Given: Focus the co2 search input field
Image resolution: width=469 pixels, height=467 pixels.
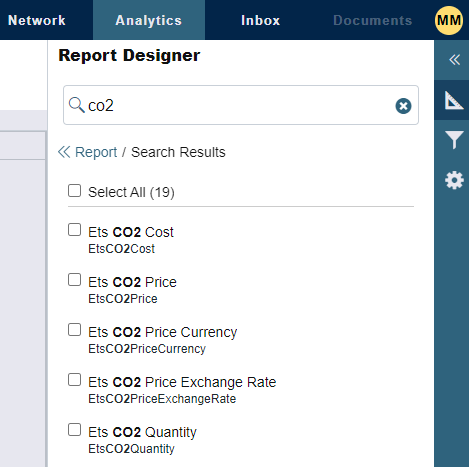Looking at the screenshot, I should (x=241, y=105).
